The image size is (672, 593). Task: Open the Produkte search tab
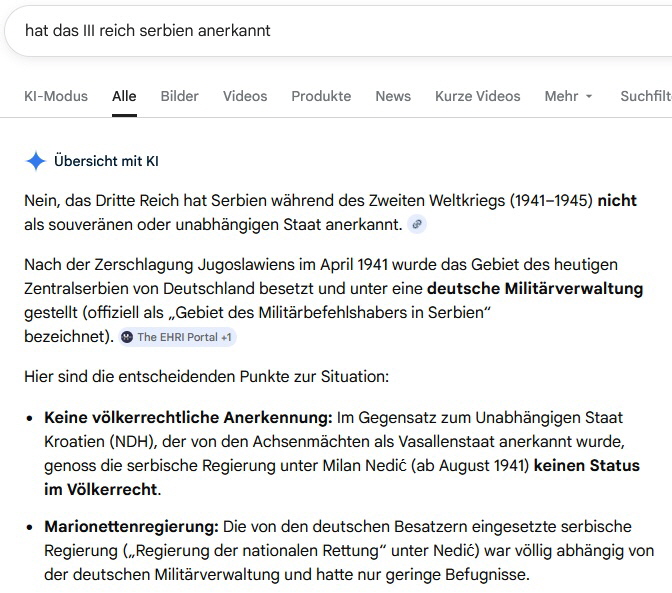pos(321,96)
